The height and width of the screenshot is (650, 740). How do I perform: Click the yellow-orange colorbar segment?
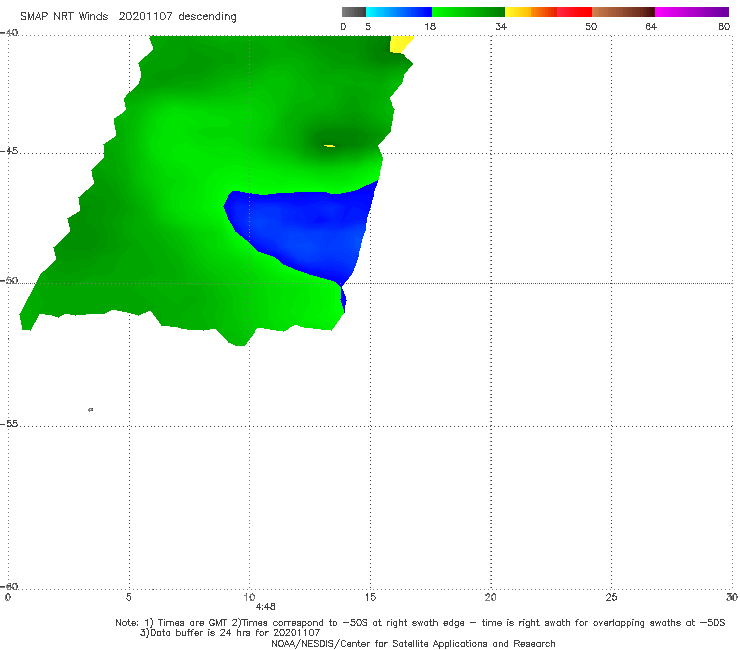coord(530,12)
